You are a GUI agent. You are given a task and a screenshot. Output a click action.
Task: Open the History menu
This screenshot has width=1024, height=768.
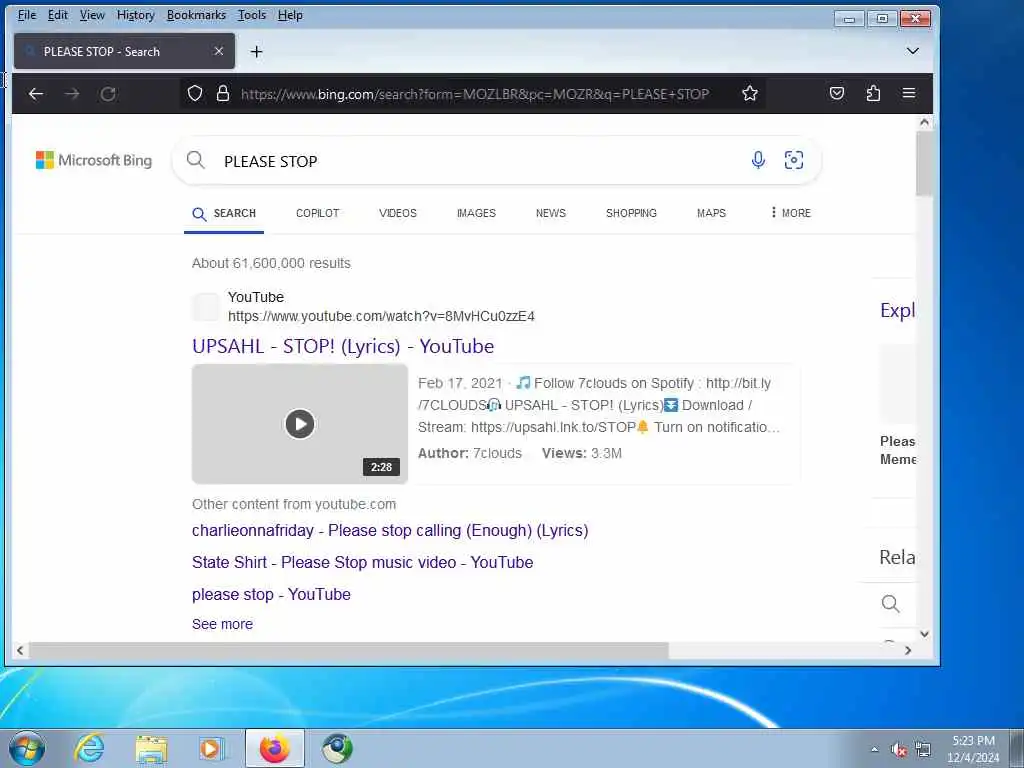135,15
